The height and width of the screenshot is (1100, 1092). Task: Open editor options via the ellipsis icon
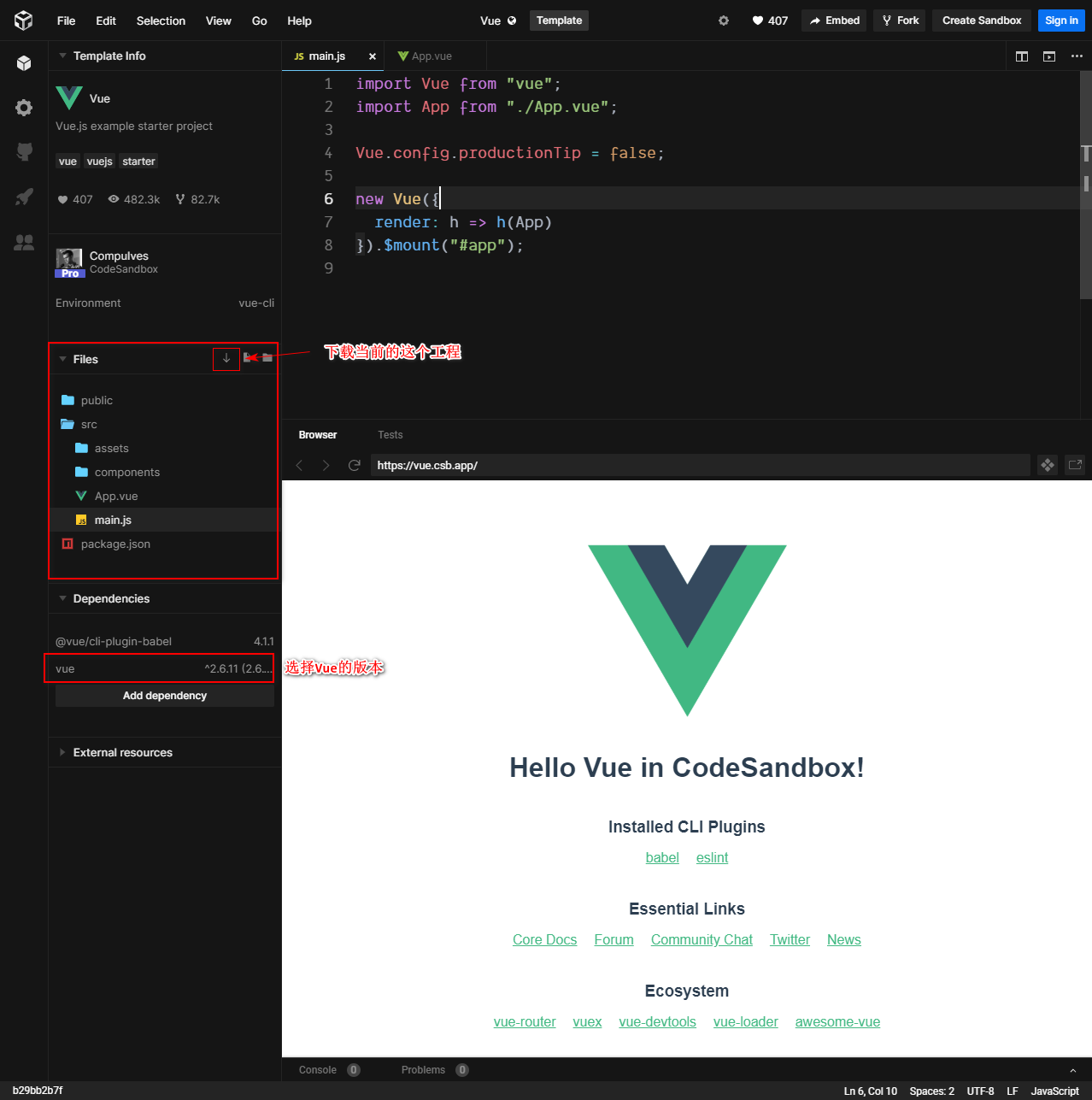click(x=1076, y=56)
